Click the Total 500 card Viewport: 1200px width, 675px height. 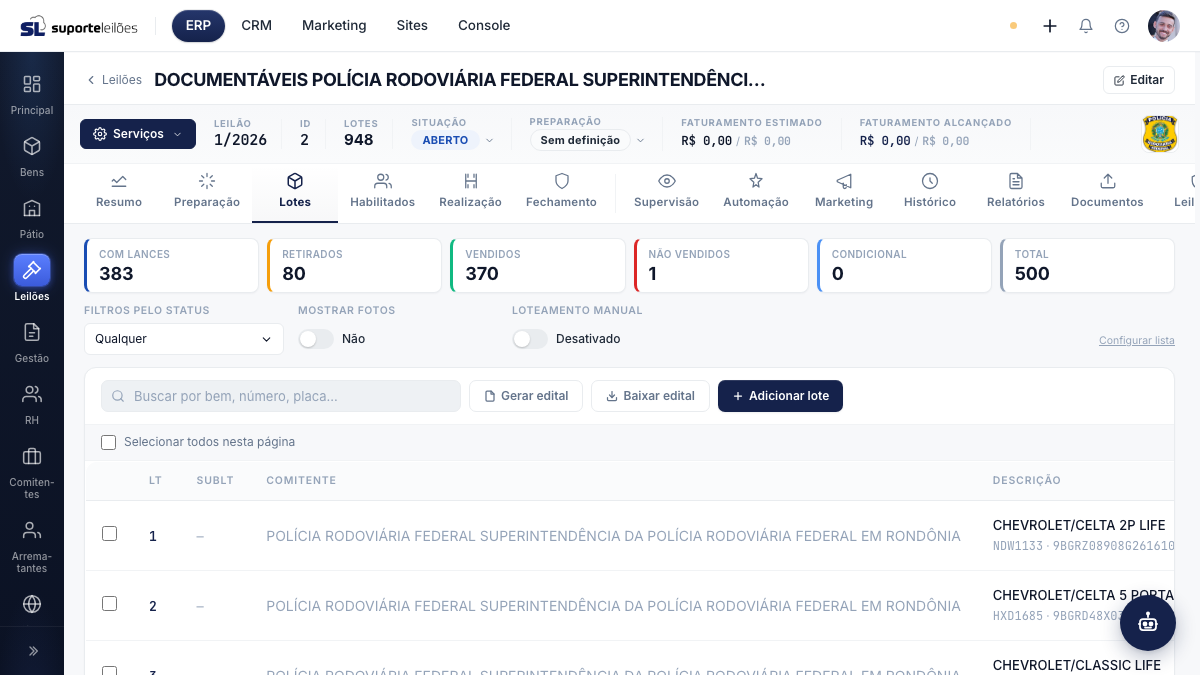coord(1087,266)
